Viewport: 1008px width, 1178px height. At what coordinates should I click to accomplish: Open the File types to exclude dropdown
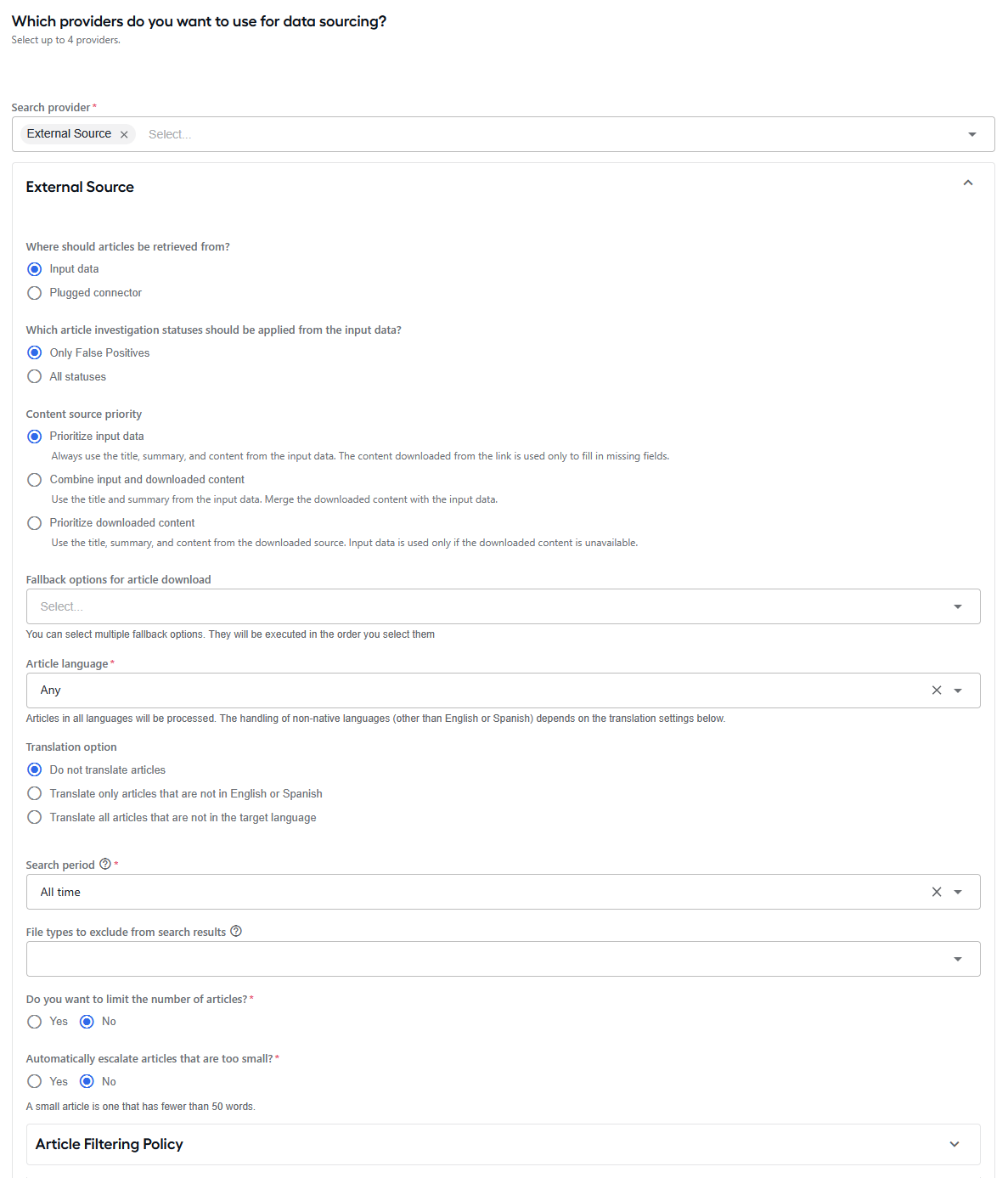503,959
